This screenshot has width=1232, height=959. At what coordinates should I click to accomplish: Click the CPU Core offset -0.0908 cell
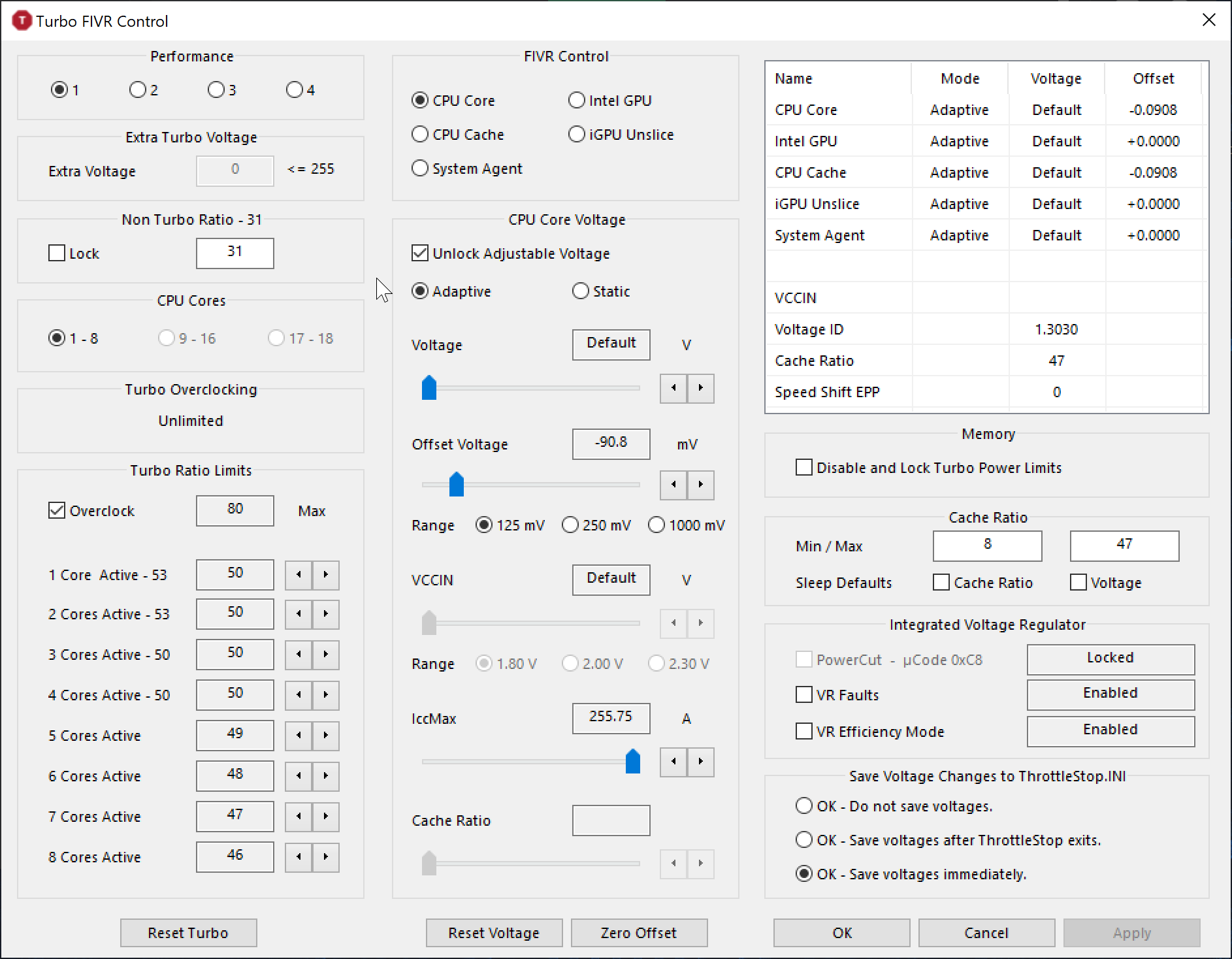pos(1153,110)
